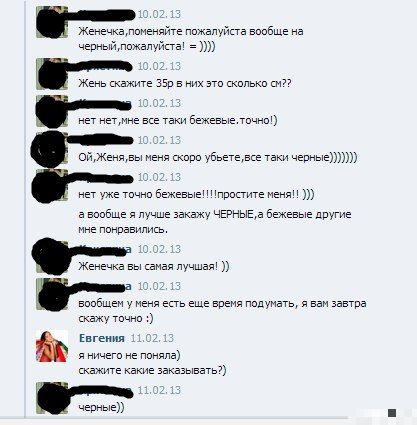Click the 11.02.13 date above the 'черные))' reply

coord(159,390)
